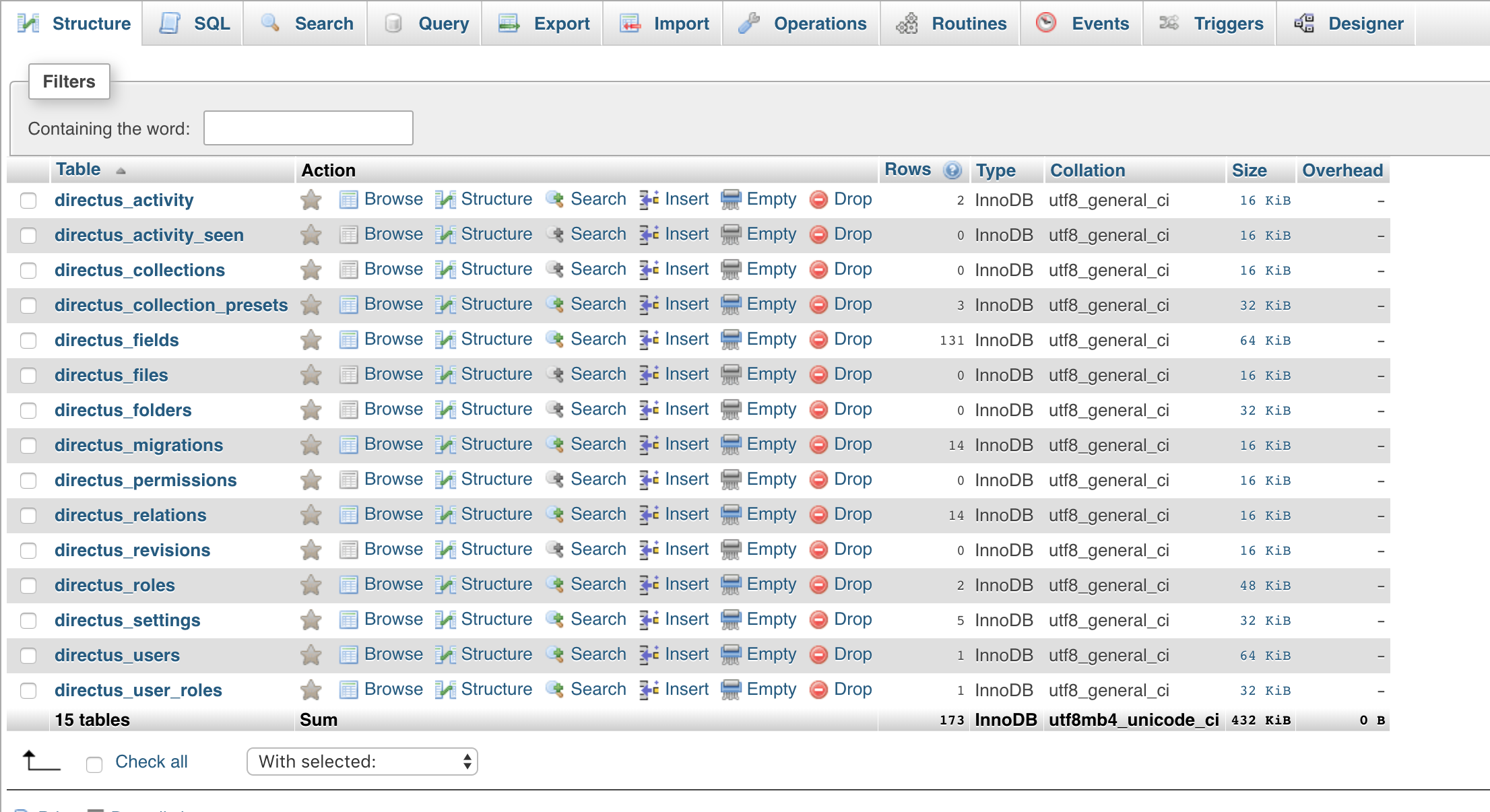Click the Rows column help icon

(952, 170)
